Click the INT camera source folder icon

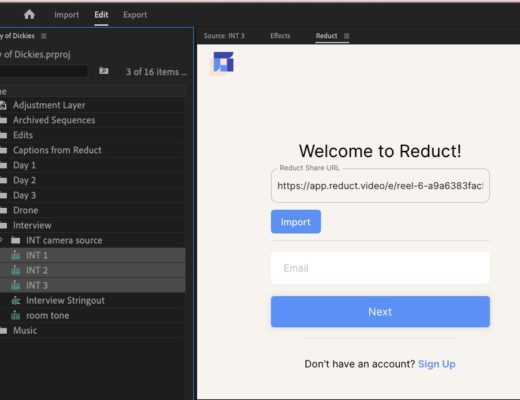tap(16, 240)
